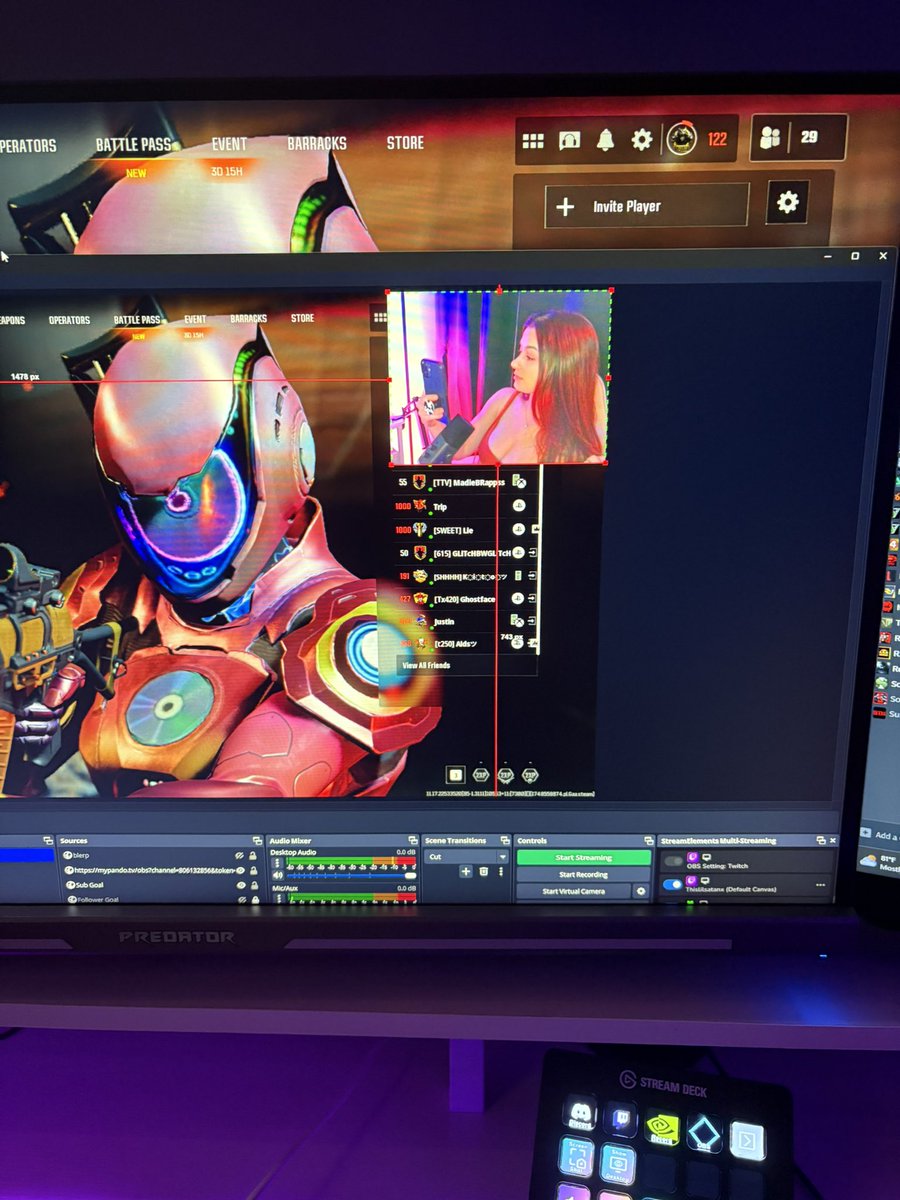Toggle visibility of the mypando.tv browser source
Image resolution: width=900 pixels, height=1200 pixels.
pos(240,870)
